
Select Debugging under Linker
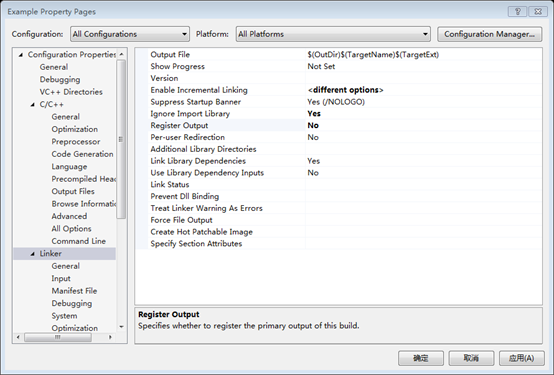point(72,303)
